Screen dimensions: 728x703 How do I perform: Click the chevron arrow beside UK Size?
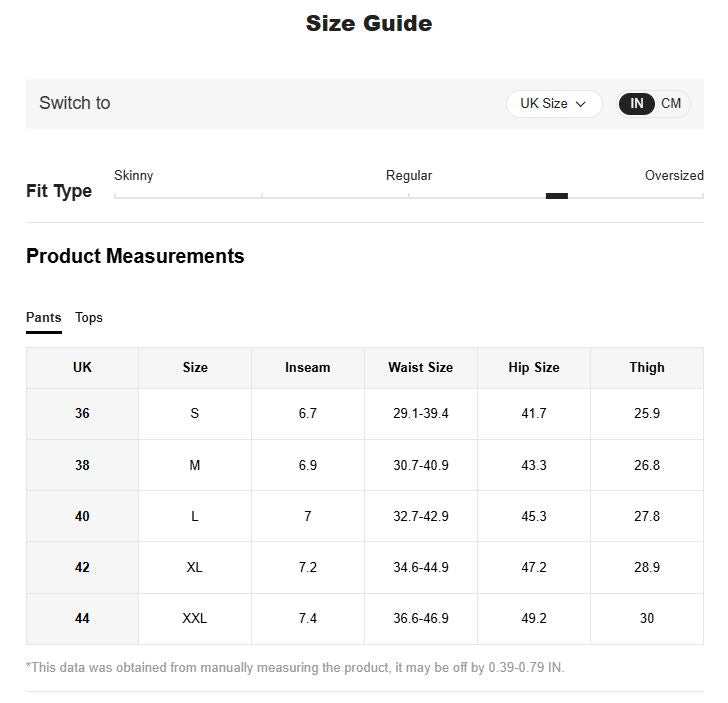point(580,104)
